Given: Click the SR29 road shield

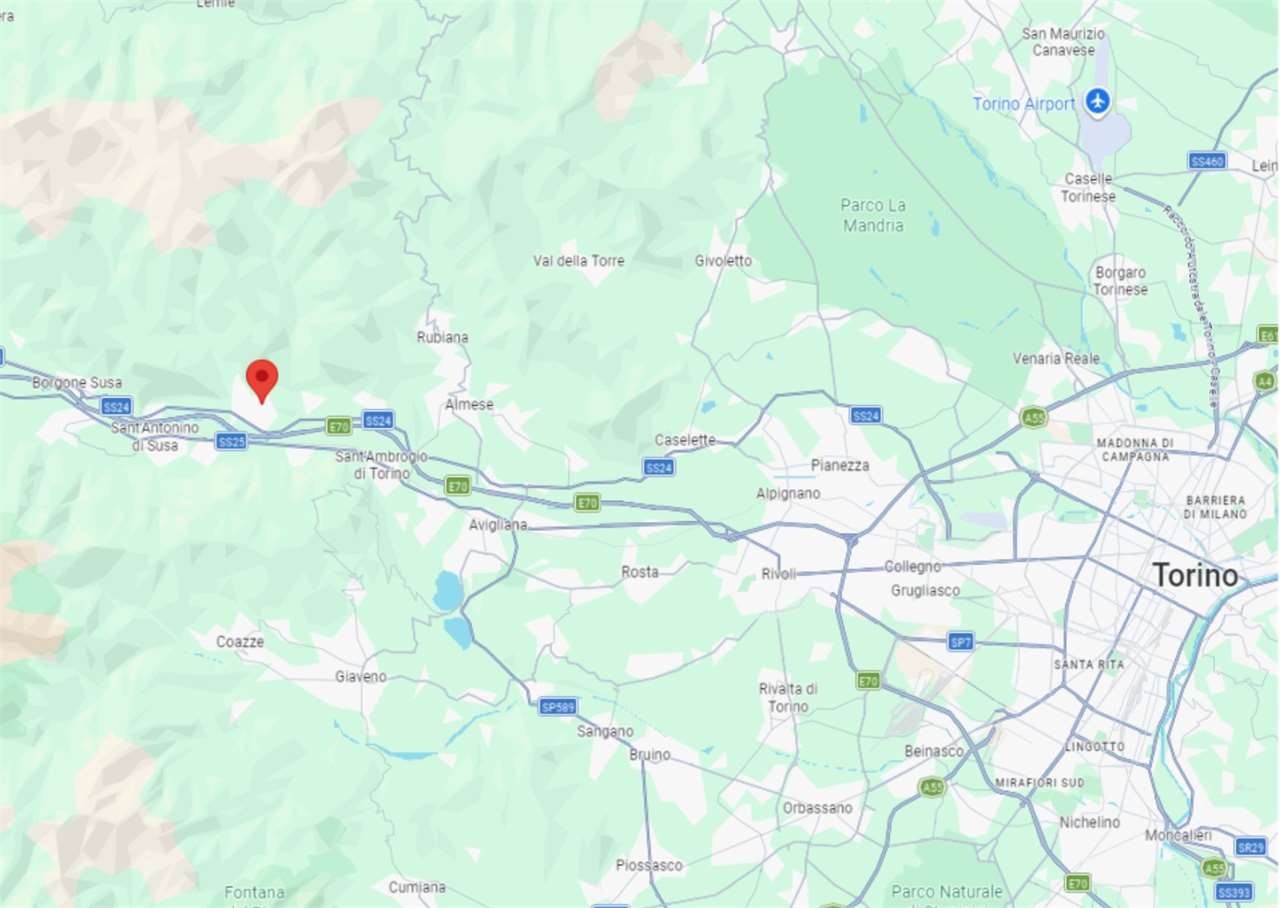Looking at the screenshot, I should tap(1250, 846).
